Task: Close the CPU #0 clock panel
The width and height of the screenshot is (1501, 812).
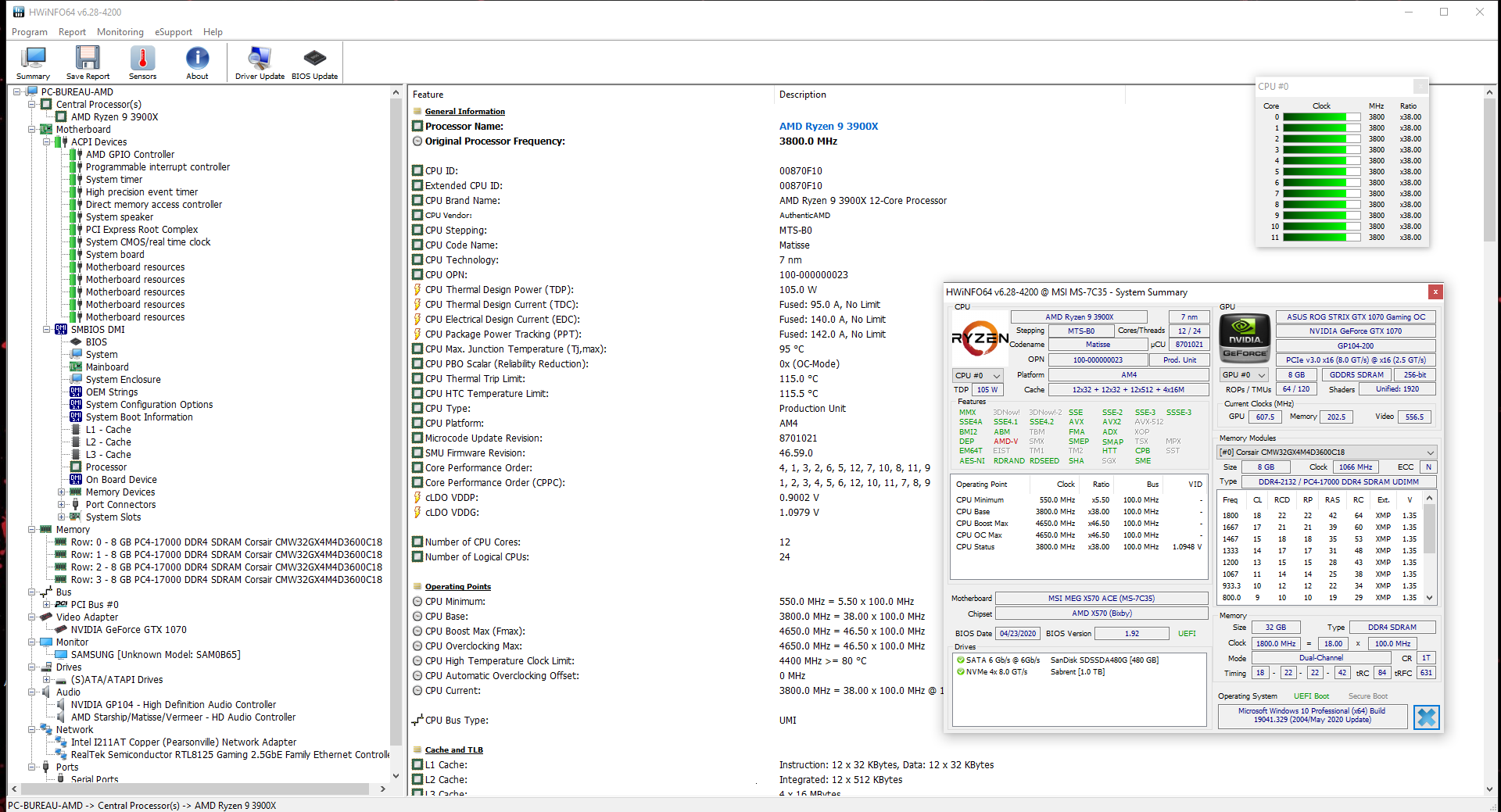Action: (x=1420, y=86)
